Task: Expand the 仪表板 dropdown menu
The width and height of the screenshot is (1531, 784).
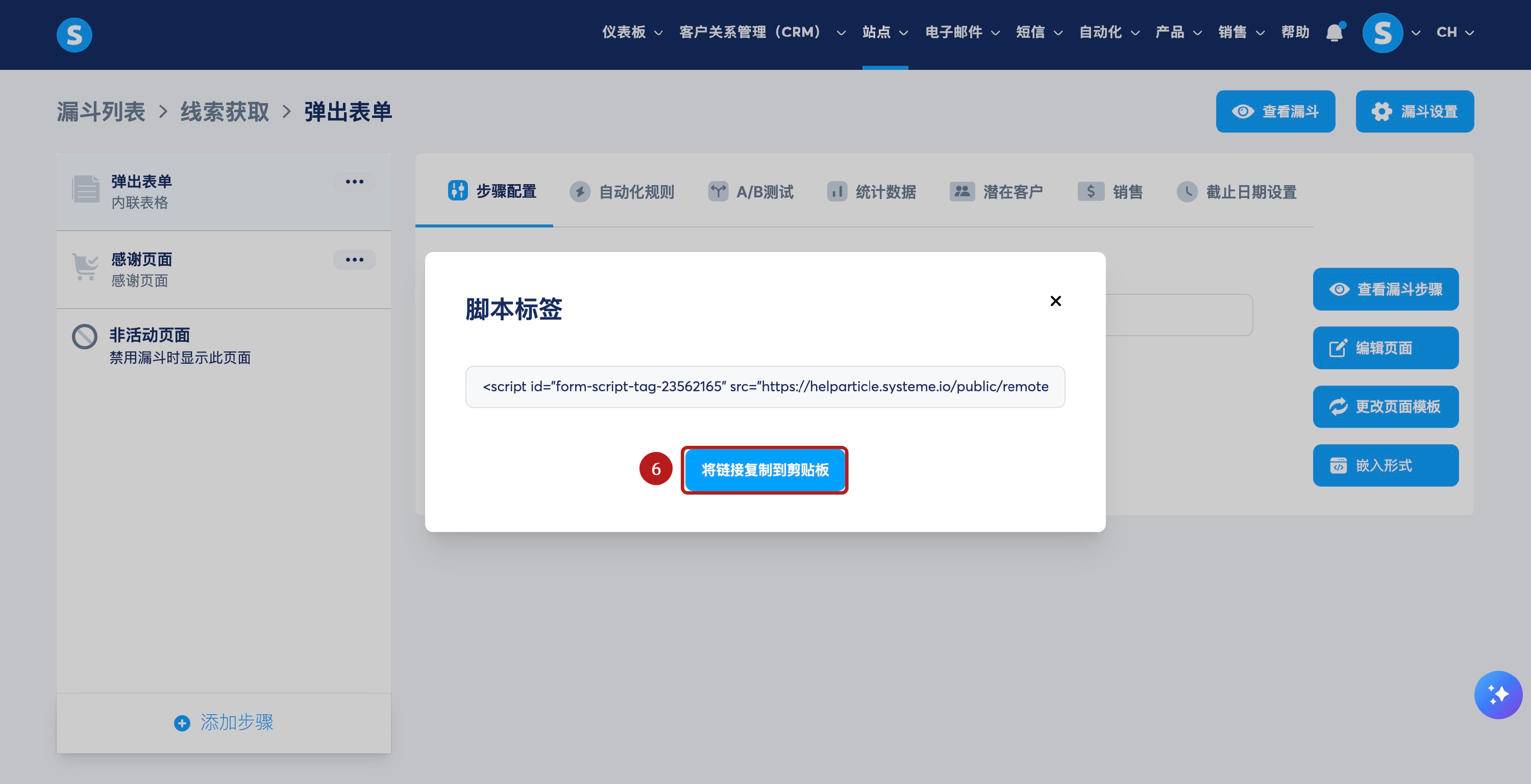Action: pyautogui.click(x=632, y=33)
